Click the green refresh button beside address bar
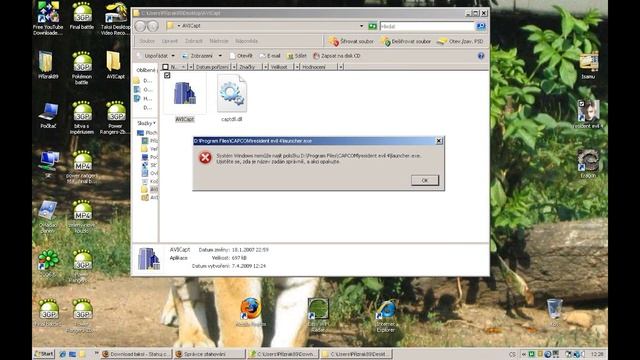 (372, 26)
